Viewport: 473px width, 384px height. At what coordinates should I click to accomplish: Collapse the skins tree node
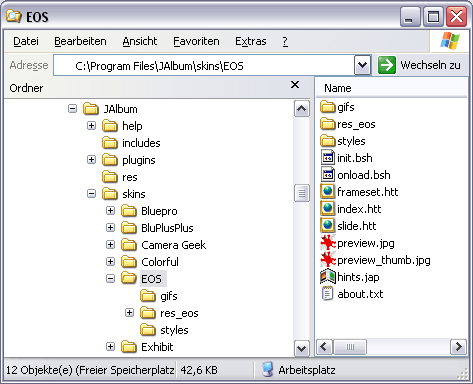91,194
